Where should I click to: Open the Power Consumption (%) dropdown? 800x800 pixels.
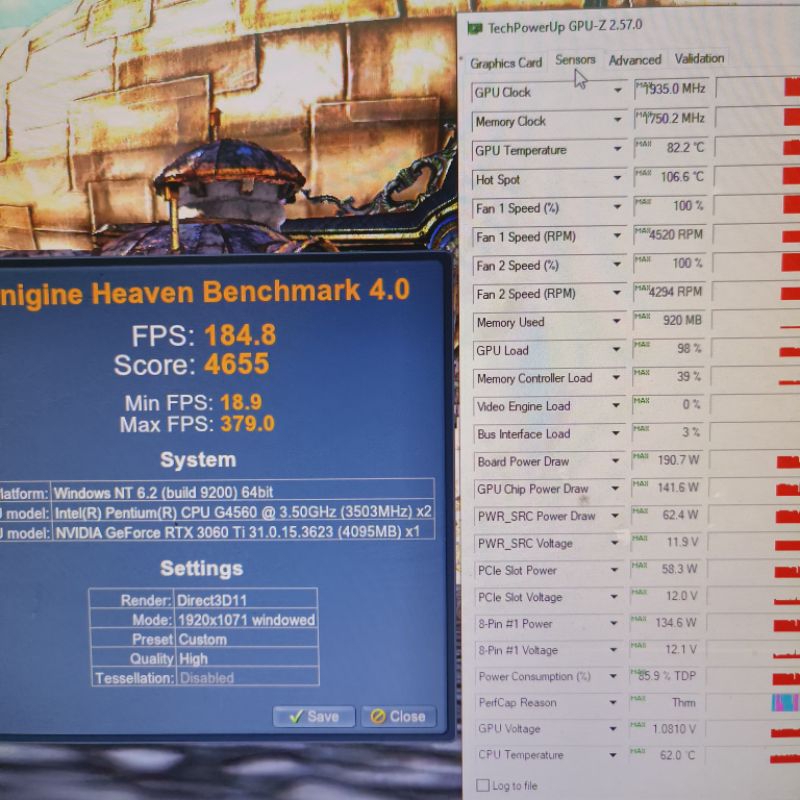point(613,676)
